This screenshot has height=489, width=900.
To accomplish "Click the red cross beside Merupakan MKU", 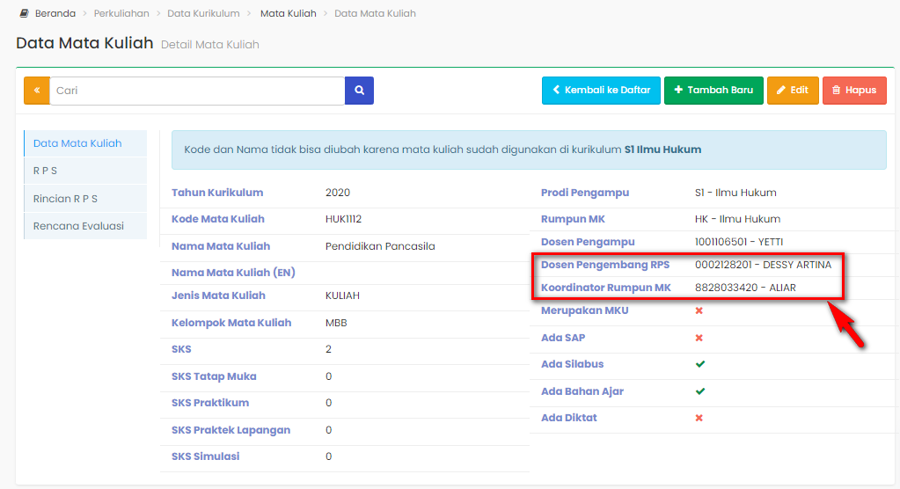I will pyautogui.click(x=699, y=311).
